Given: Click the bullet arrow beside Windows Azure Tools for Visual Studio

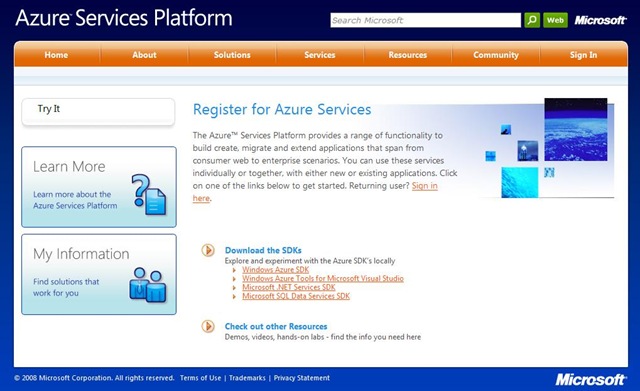Looking at the screenshot, I should pos(234,279).
